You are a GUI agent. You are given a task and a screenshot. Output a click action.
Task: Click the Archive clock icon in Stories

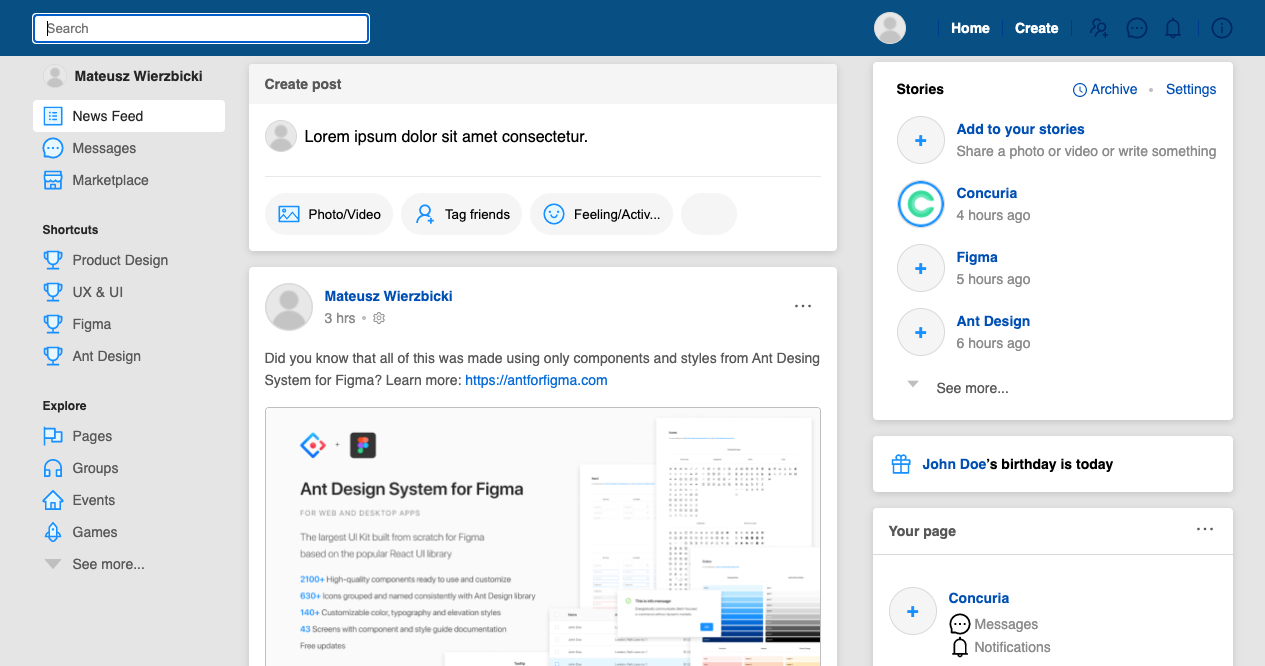[x=1080, y=90]
